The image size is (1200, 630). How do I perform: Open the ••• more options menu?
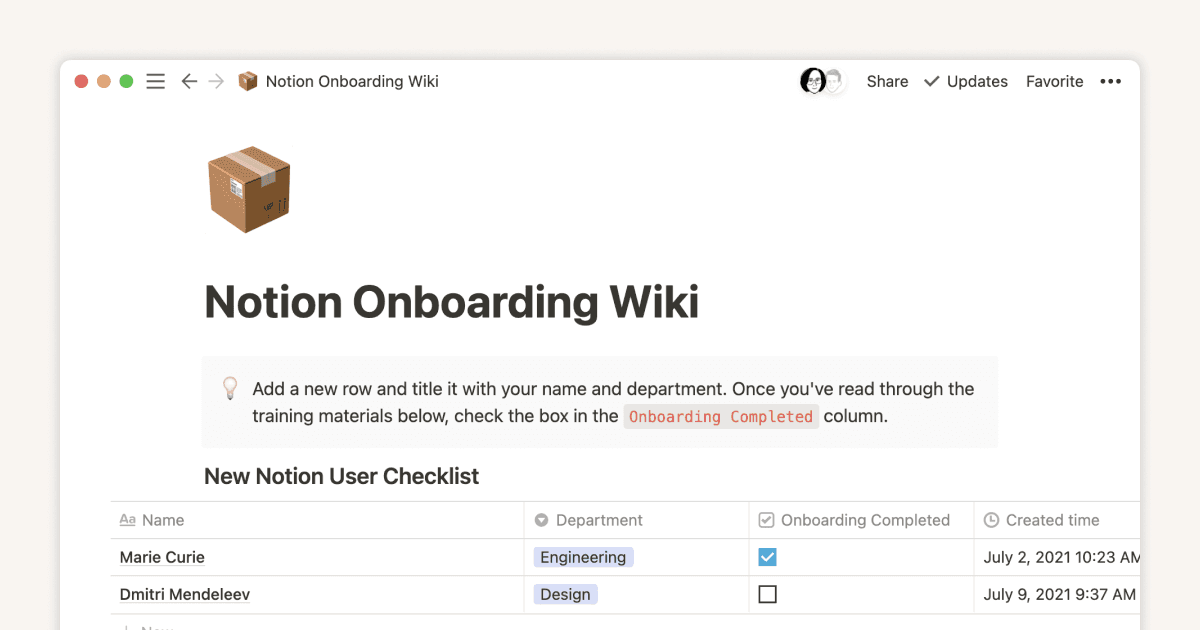click(x=1110, y=81)
